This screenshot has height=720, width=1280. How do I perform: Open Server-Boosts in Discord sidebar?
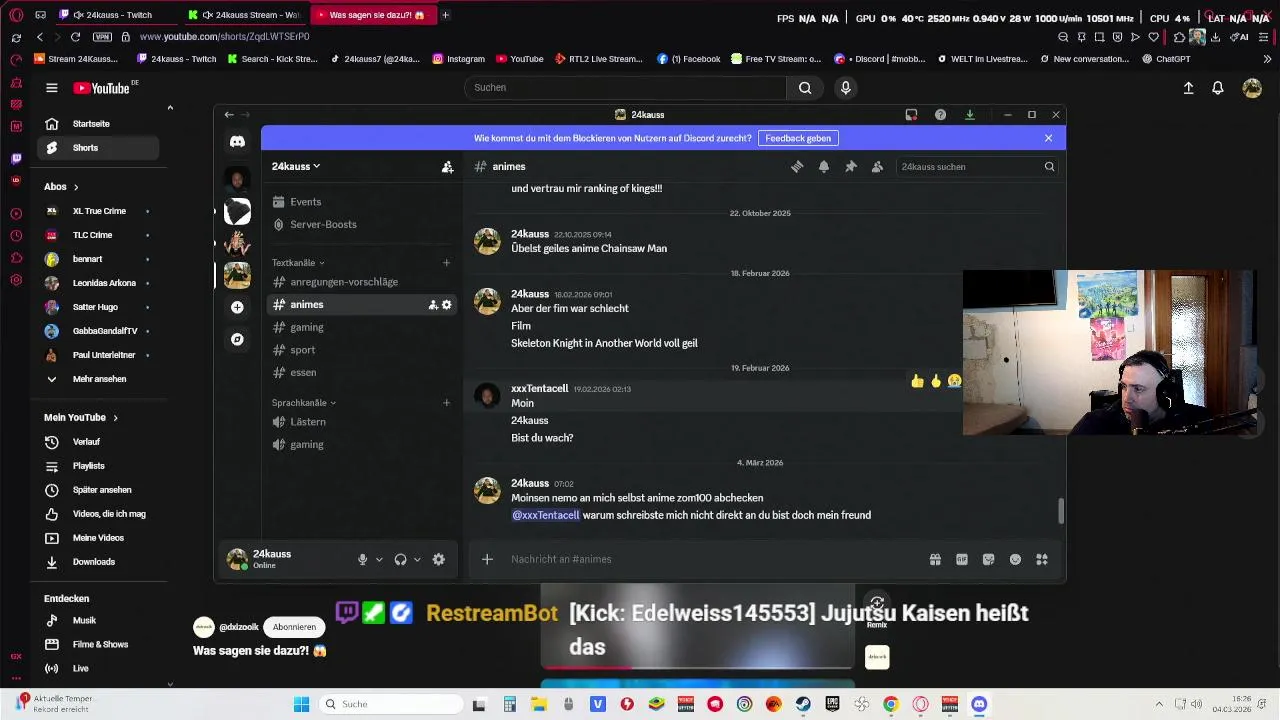click(360, 224)
